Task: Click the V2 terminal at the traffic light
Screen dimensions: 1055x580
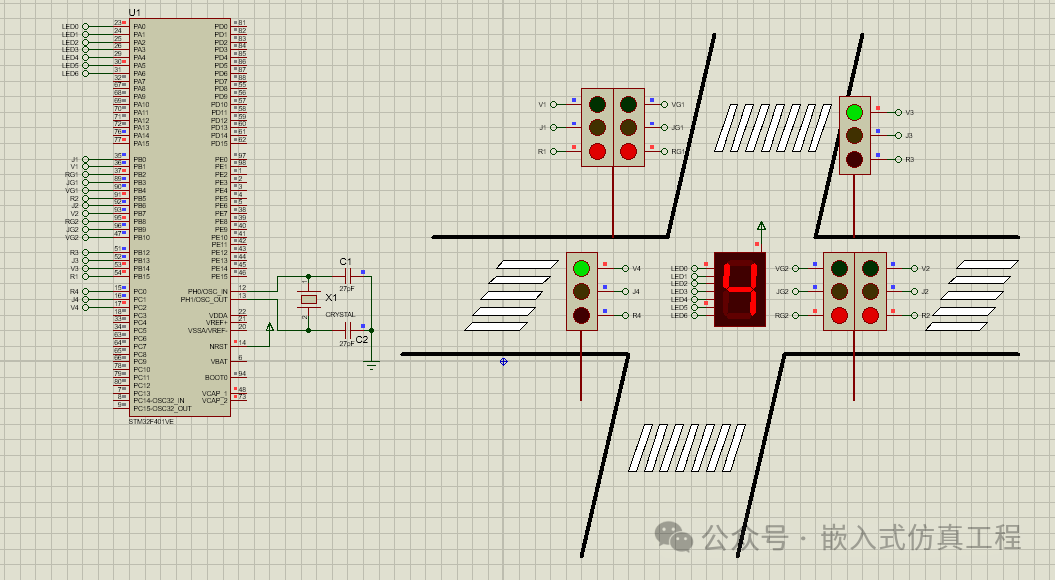Action: point(914,268)
